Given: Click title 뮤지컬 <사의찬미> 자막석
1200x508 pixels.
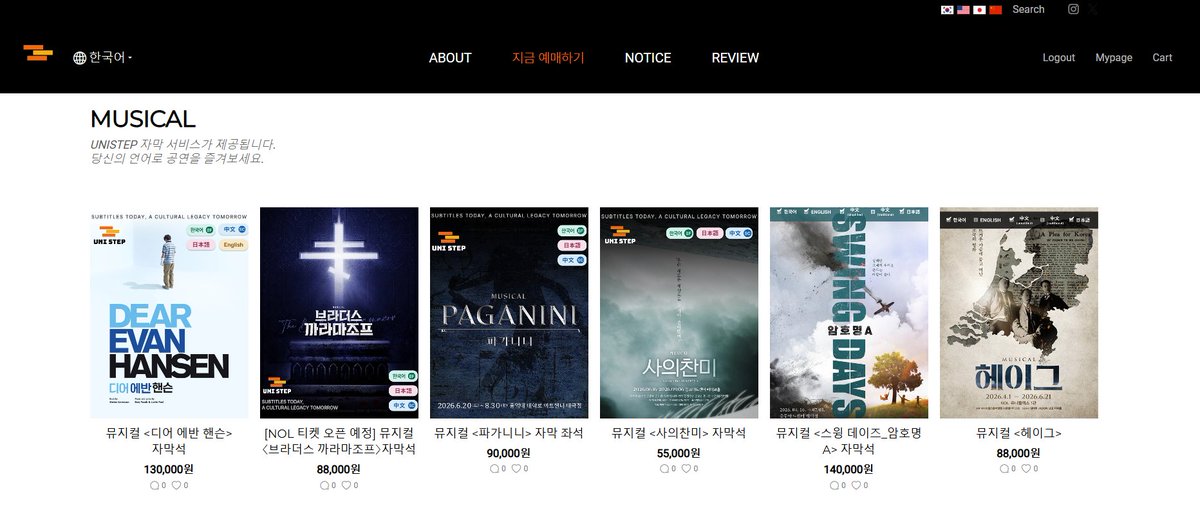Looking at the screenshot, I should coord(679,433).
